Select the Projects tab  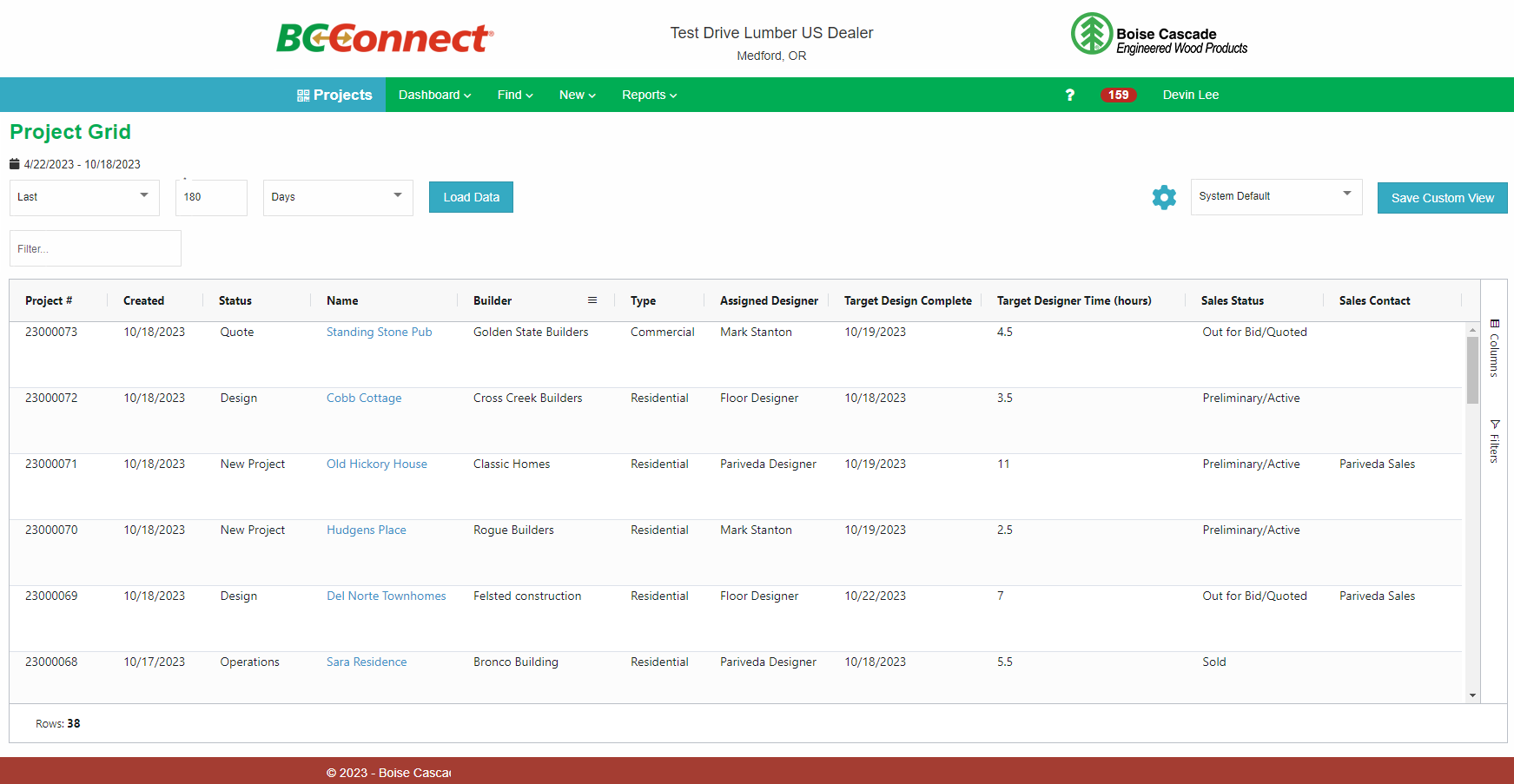click(x=334, y=95)
